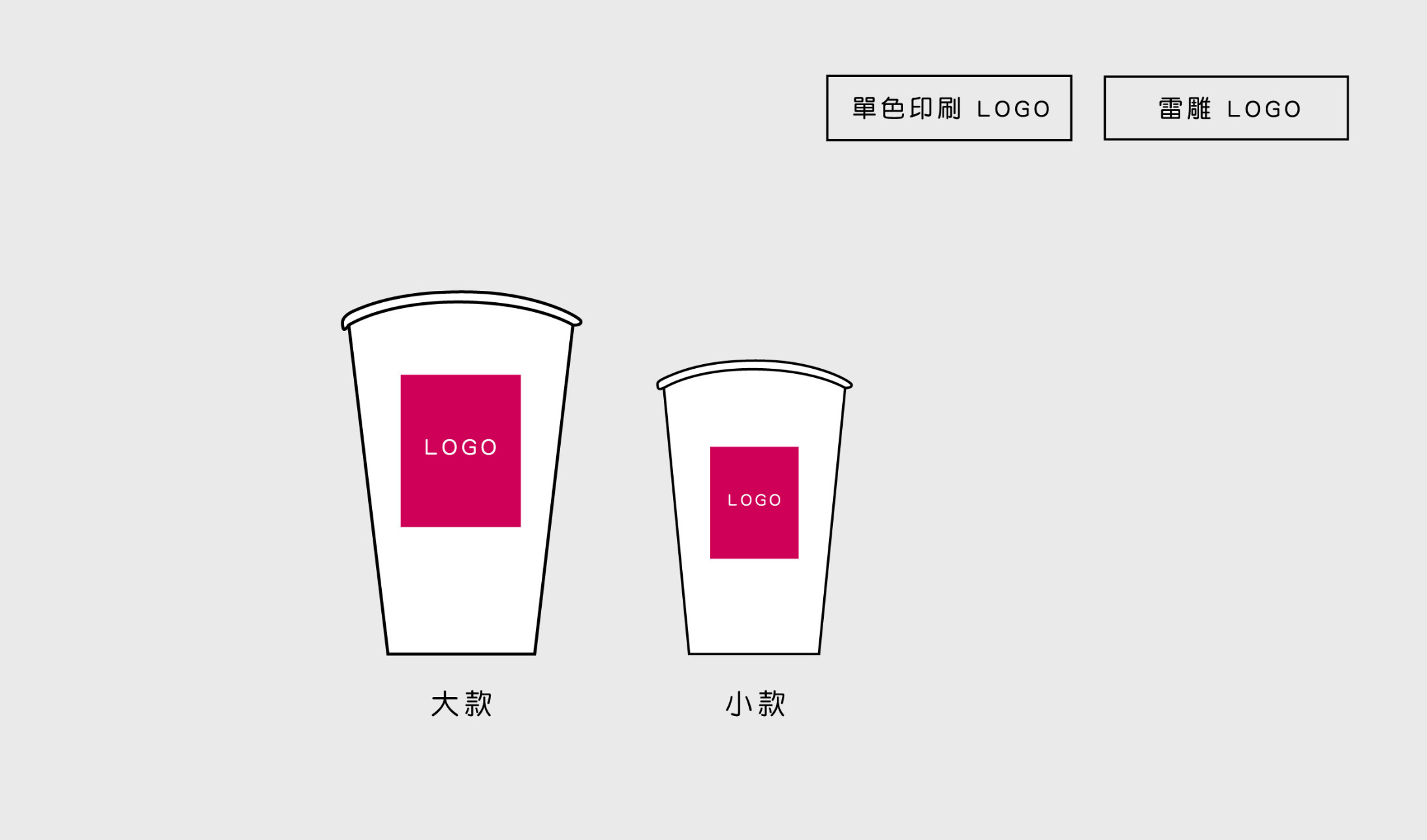Screen dimensions: 1427x840
Task: Click the small cup illustration
Action: [755, 507]
